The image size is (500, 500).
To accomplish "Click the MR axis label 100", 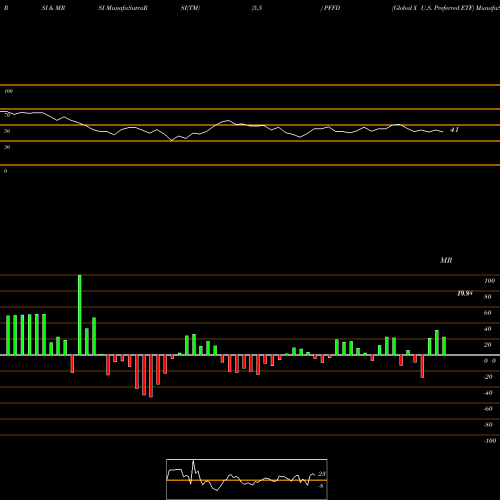I will click(489, 281).
